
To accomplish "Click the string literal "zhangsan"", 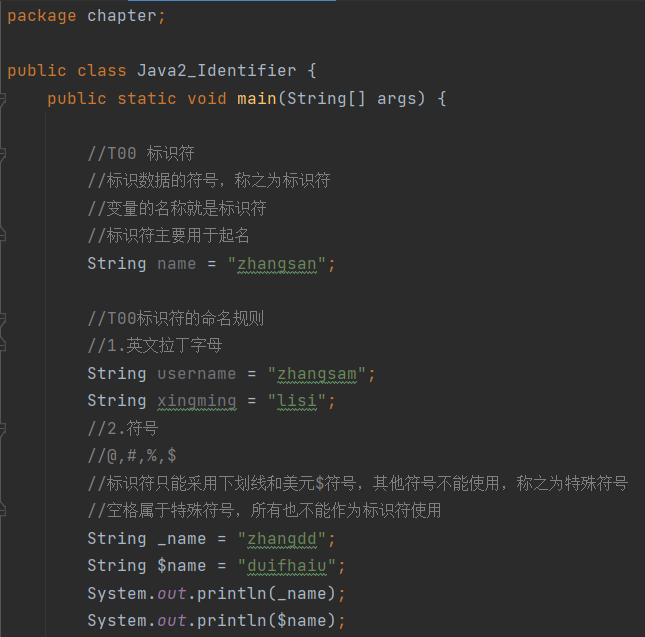I will pos(276,264).
